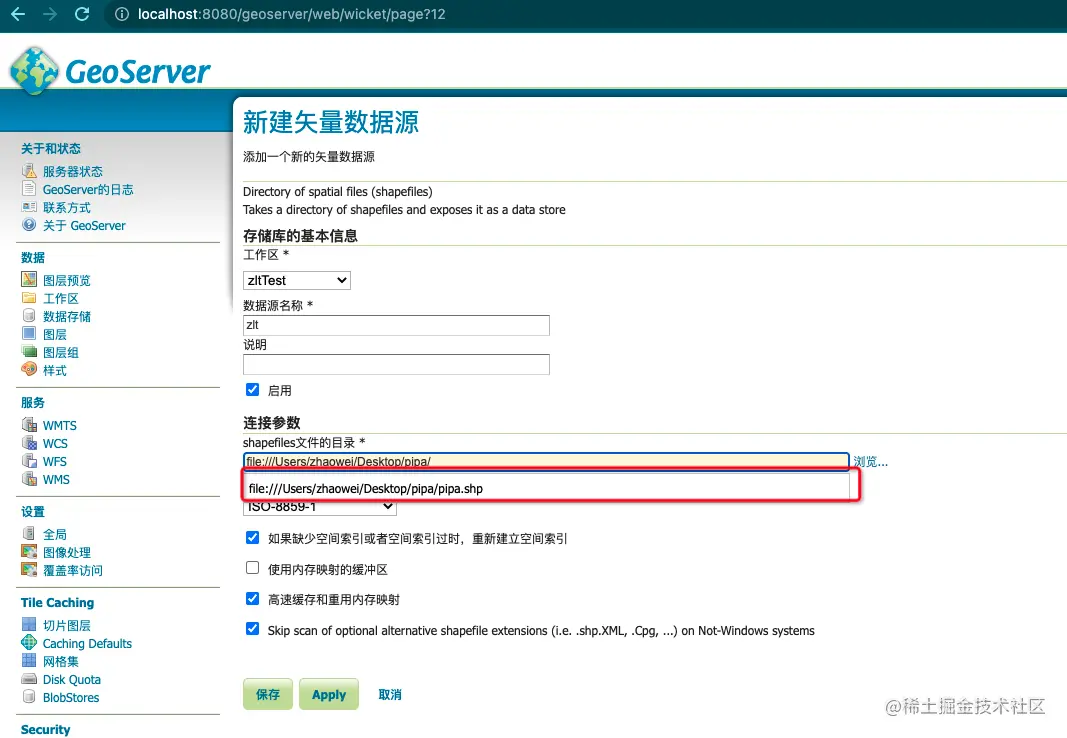The image size is (1067, 738).
Task: Click the browser forward arrow
Action: pos(50,14)
